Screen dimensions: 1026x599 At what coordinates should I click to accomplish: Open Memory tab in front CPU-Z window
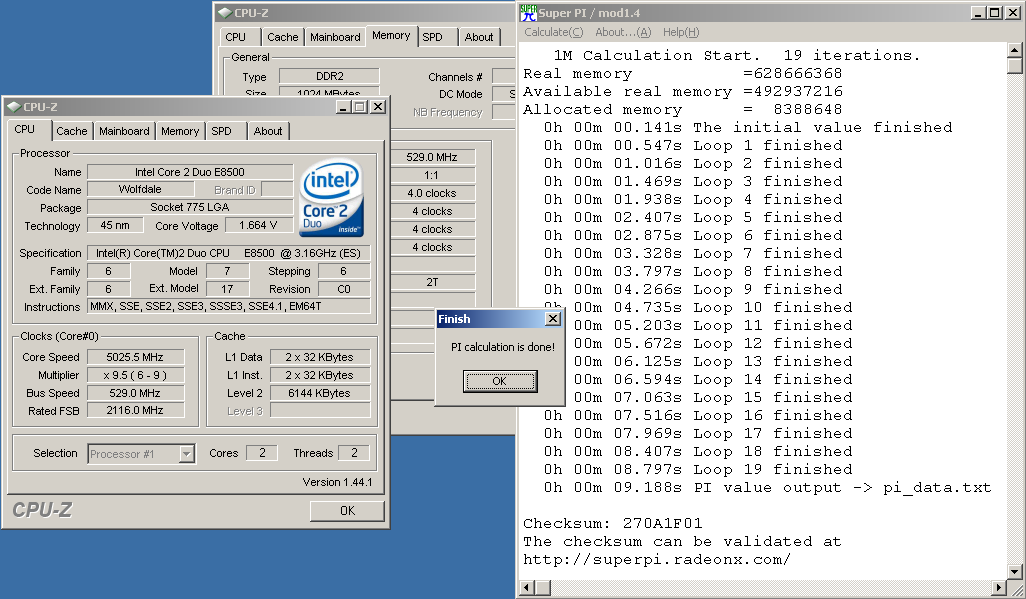coord(180,131)
